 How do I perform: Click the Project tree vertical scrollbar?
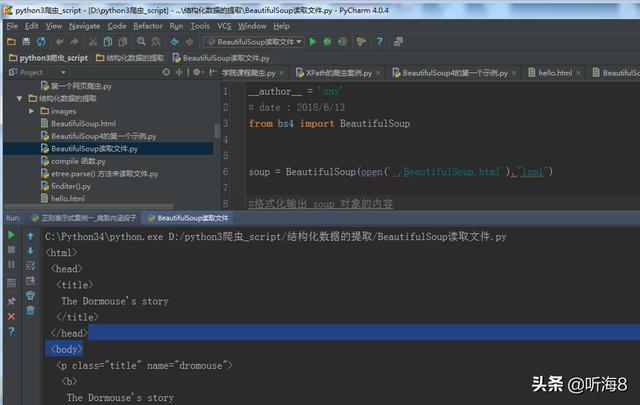point(217,131)
